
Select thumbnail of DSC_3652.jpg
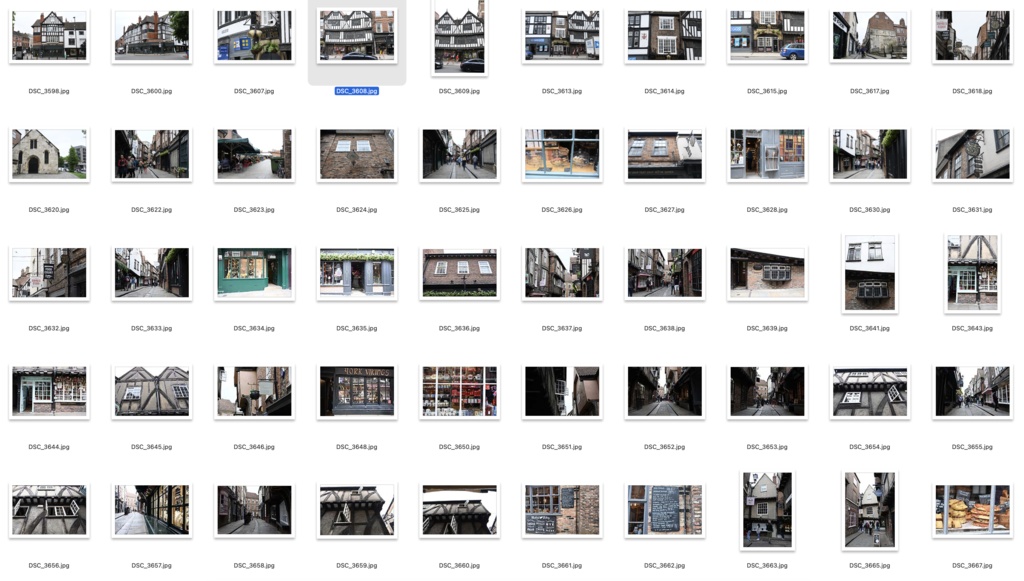[664, 392]
